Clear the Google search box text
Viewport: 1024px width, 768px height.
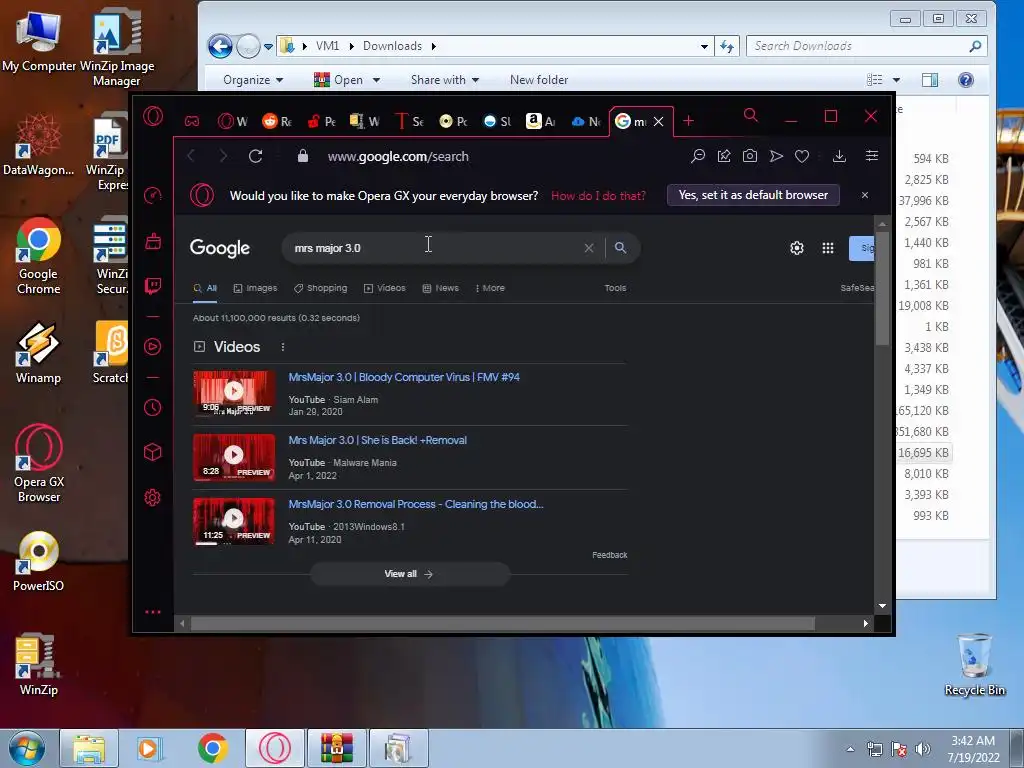(589, 248)
